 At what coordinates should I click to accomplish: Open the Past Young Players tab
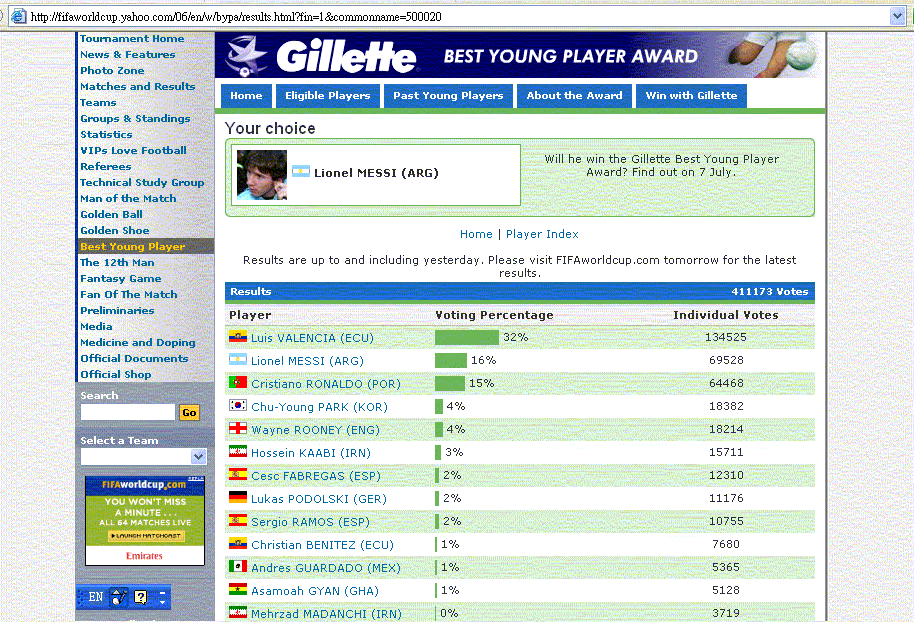click(448, 96)
